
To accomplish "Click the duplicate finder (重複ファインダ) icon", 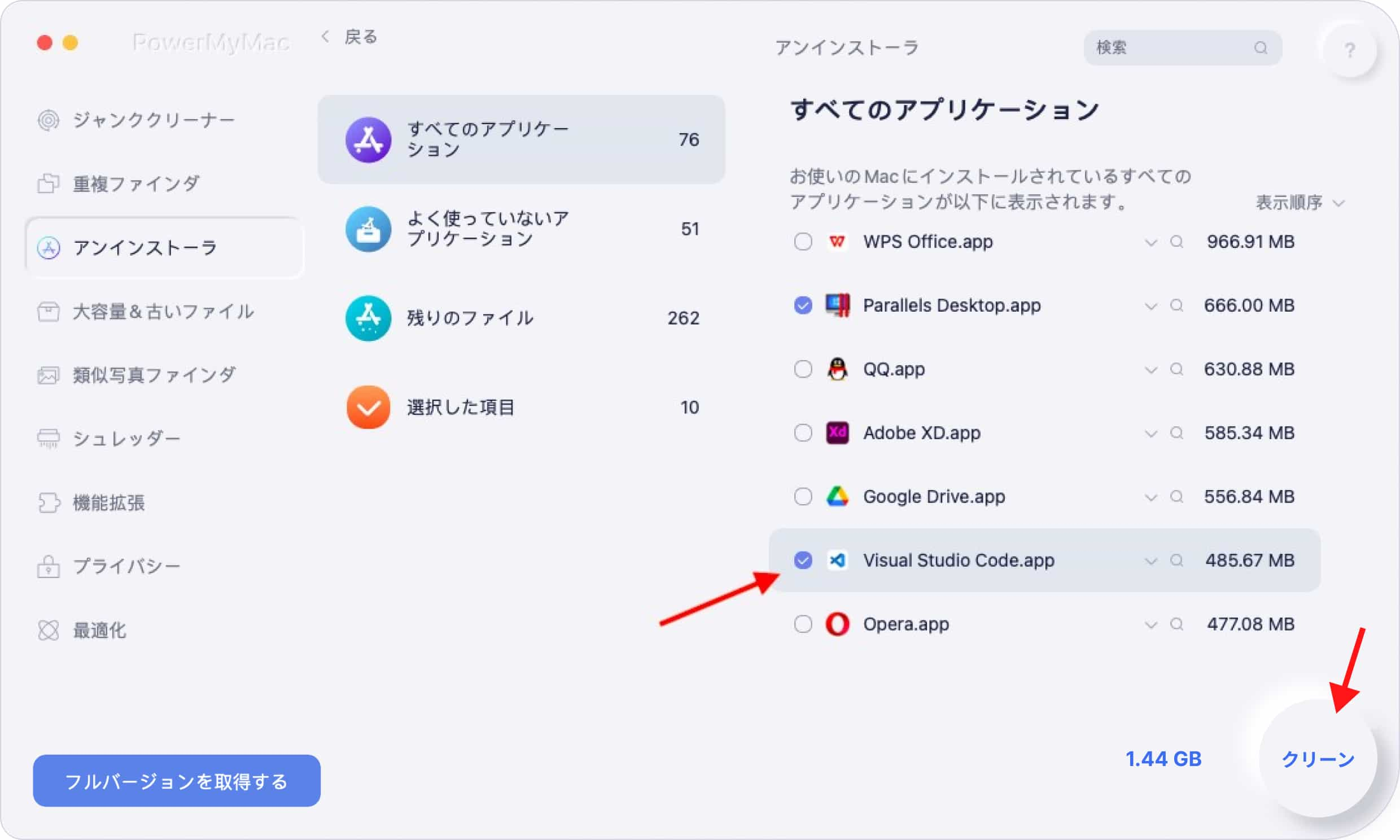I will pyautogui.click(x=49, y=183).
